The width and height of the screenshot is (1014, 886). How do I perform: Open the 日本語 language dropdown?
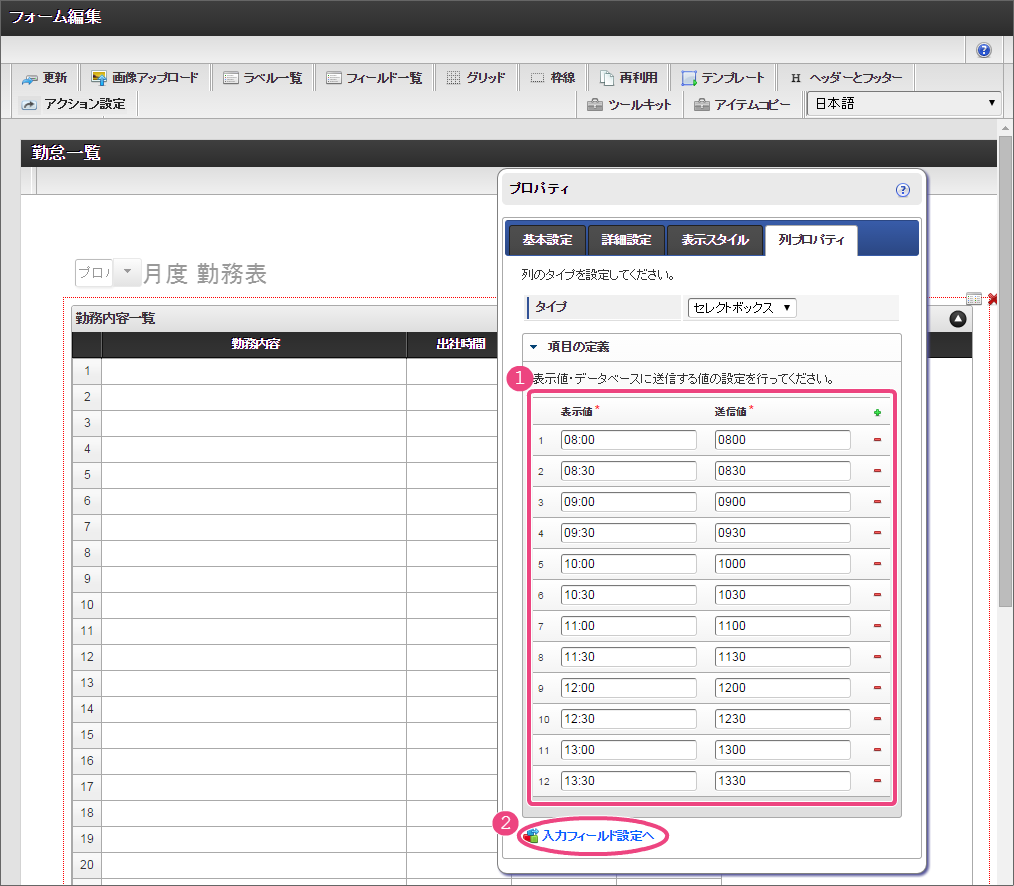(904, 104)
